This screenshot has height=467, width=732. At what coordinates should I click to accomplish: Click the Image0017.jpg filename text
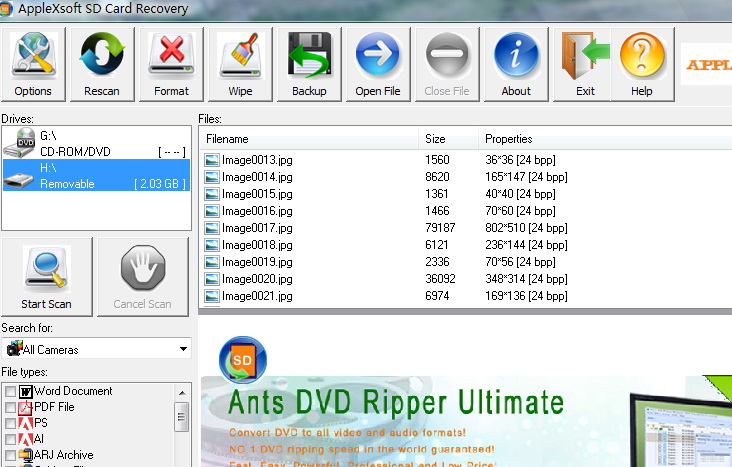(x=257, y=228)
